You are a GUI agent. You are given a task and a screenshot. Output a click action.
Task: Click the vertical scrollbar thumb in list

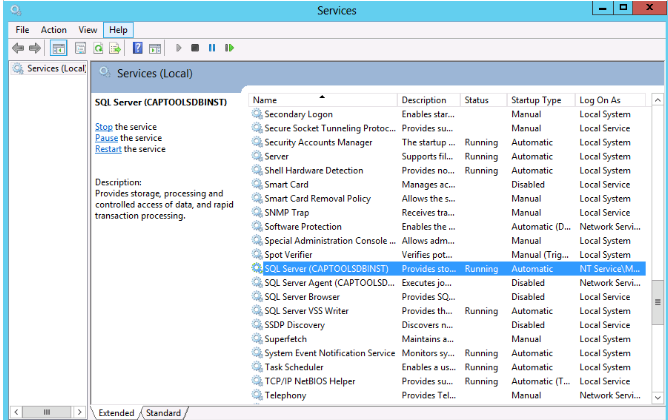click(657, 302)
